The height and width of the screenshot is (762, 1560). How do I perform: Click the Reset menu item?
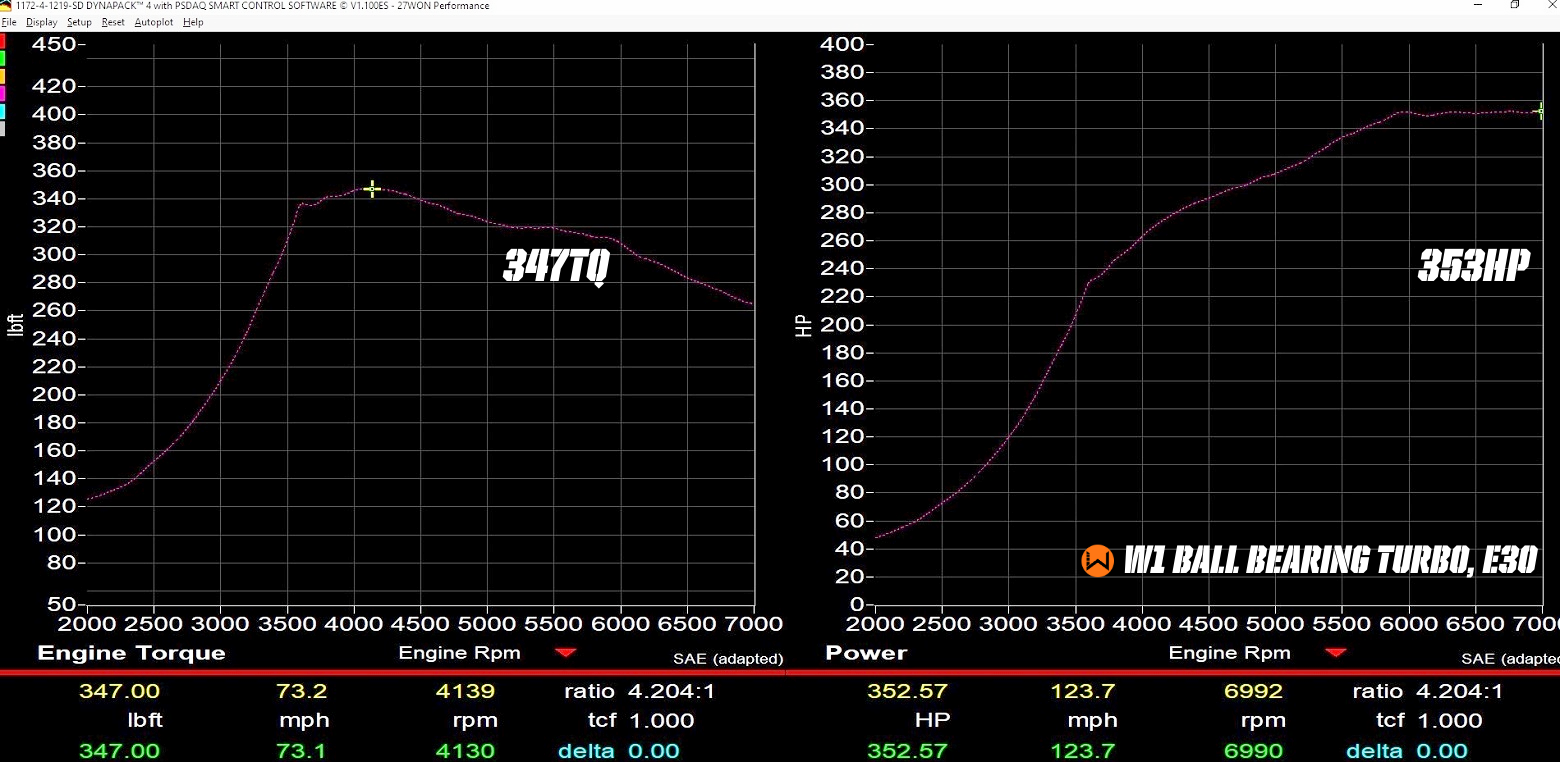pos(113,22)
